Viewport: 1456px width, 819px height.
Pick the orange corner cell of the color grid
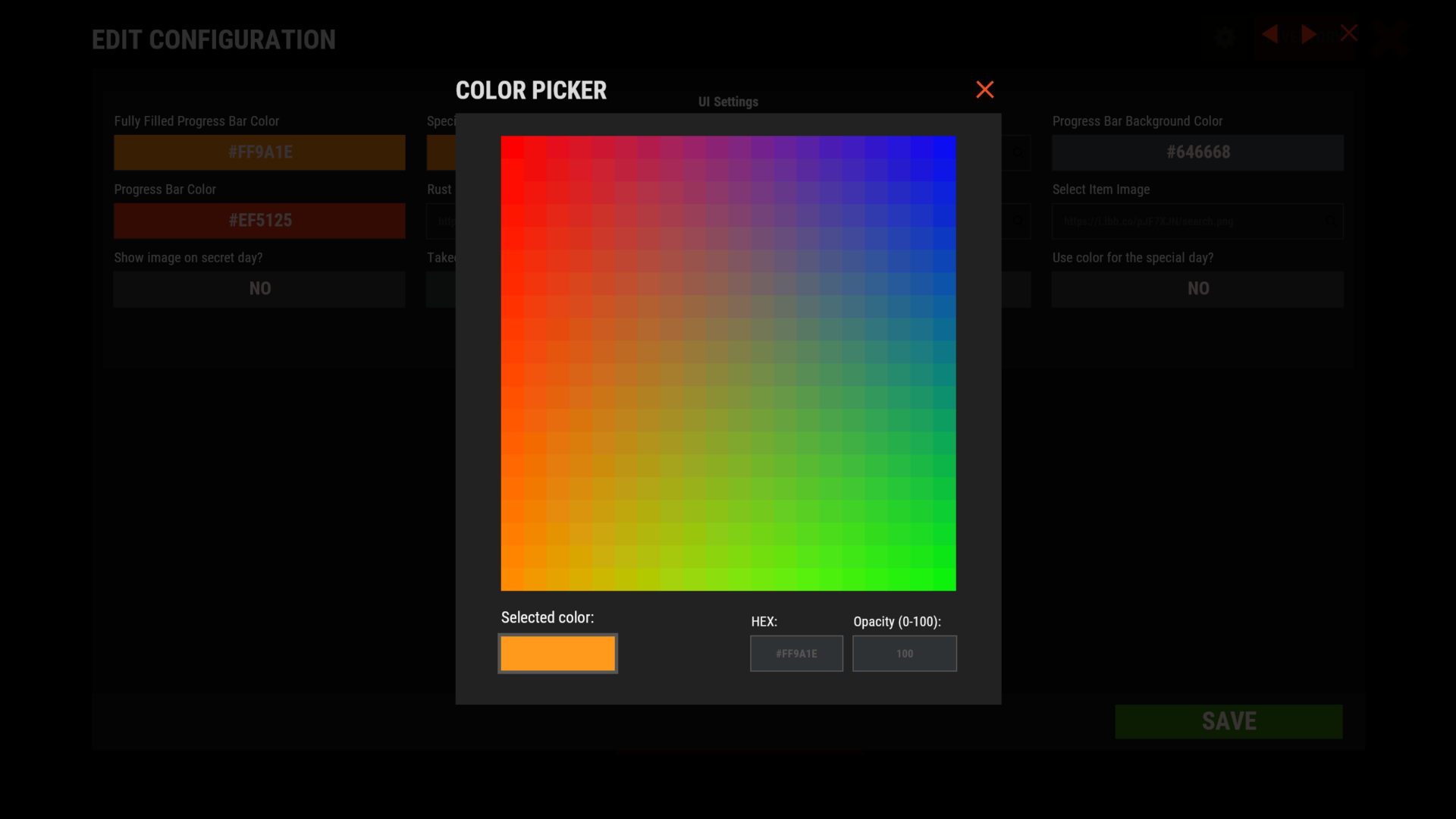512,579
